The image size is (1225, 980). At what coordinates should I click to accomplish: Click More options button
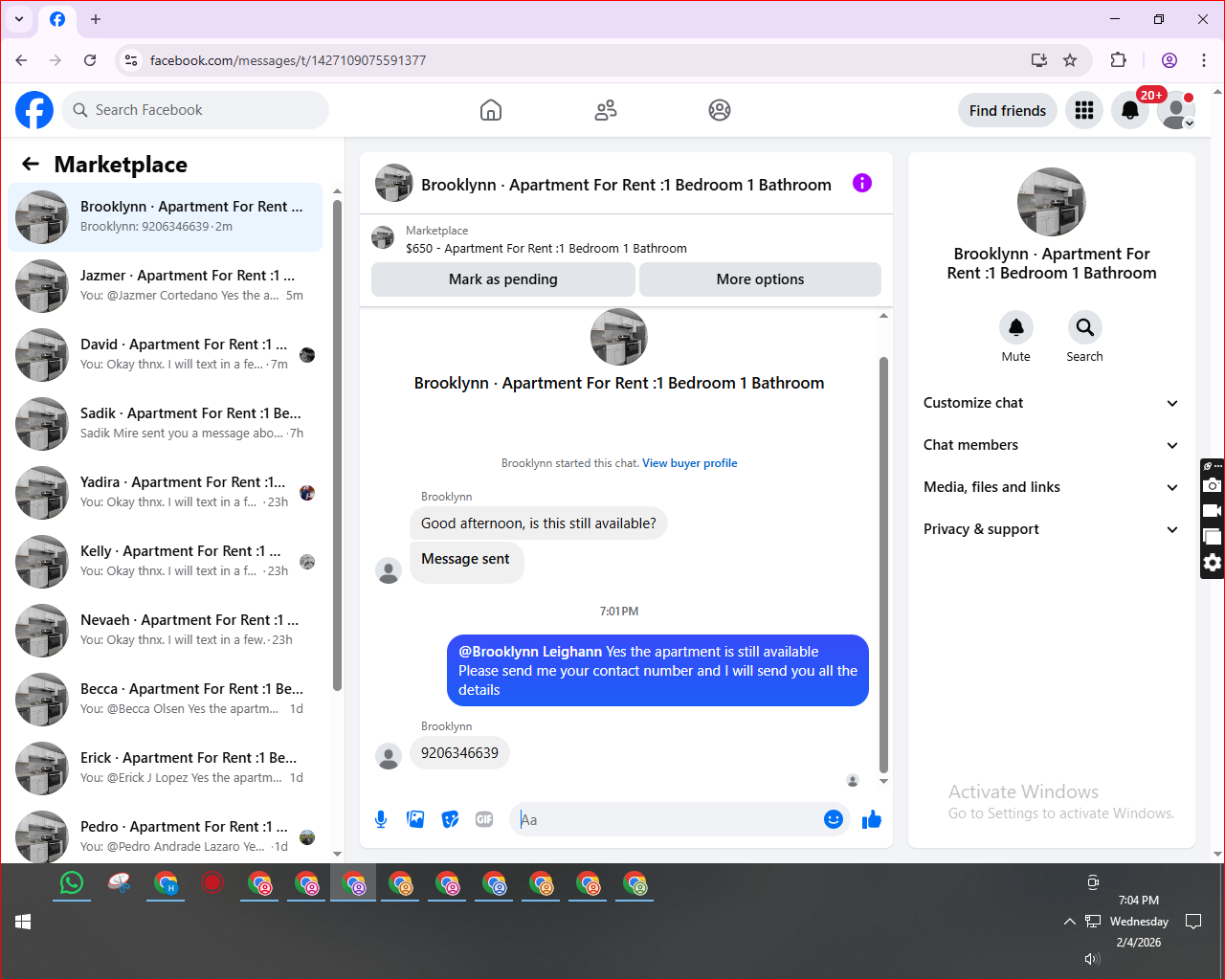760,279
